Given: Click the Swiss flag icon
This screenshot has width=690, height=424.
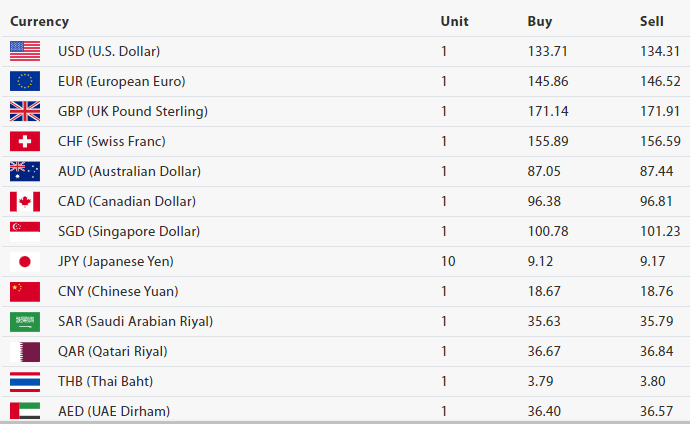Looking at the screenshot, I should (x=25, y=141).
